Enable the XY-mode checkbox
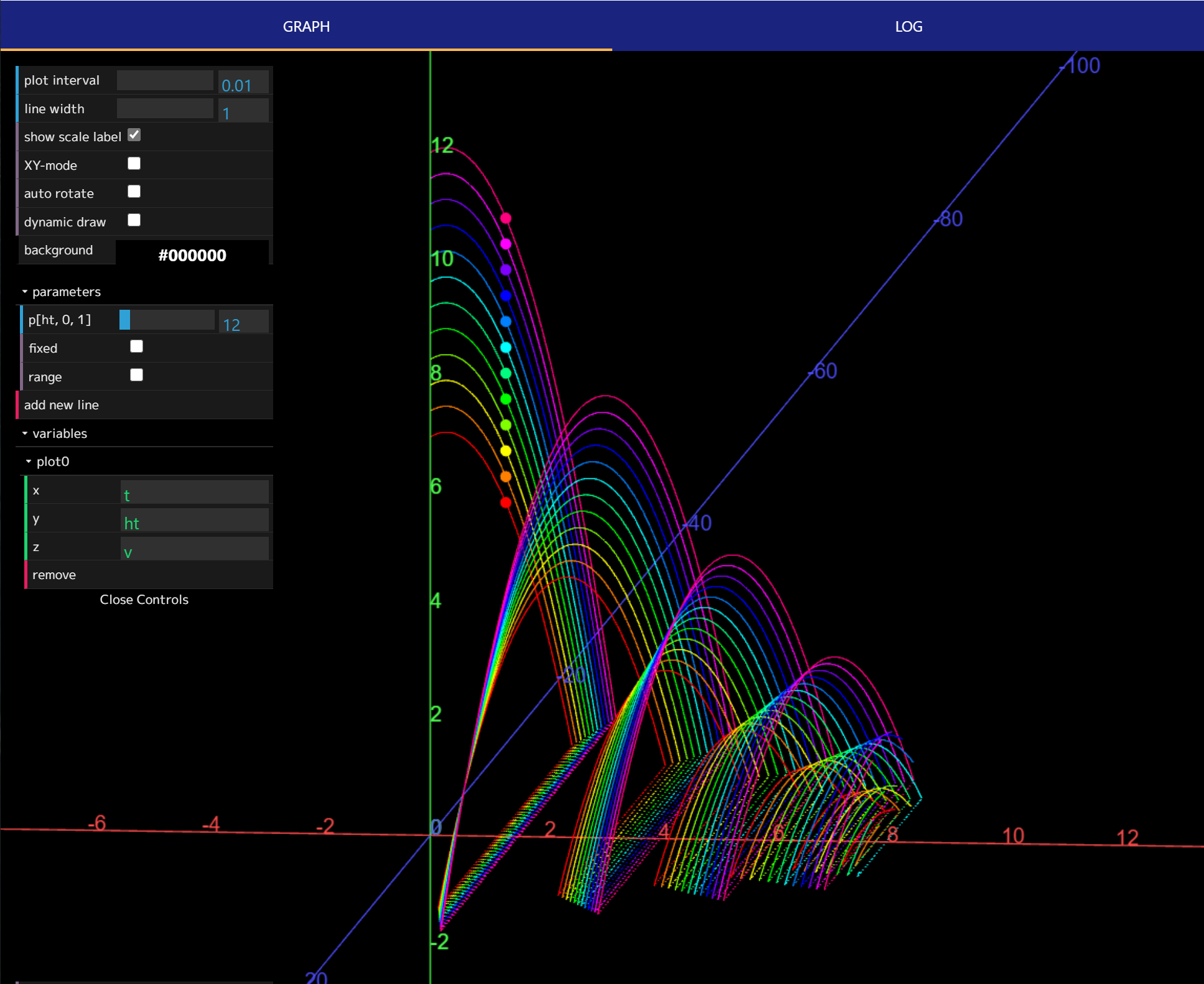This screenshot has width=1204, height=984. point(134,164)
